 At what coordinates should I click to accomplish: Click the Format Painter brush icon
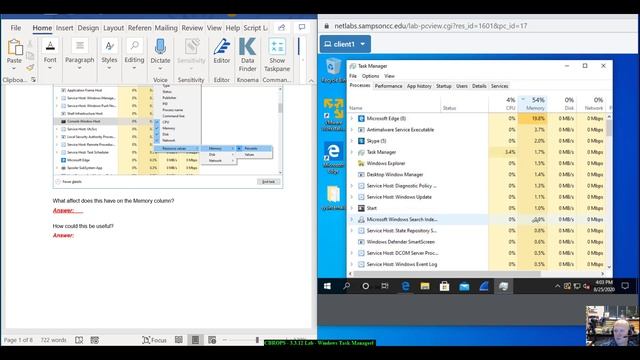(x=30, y=68)
